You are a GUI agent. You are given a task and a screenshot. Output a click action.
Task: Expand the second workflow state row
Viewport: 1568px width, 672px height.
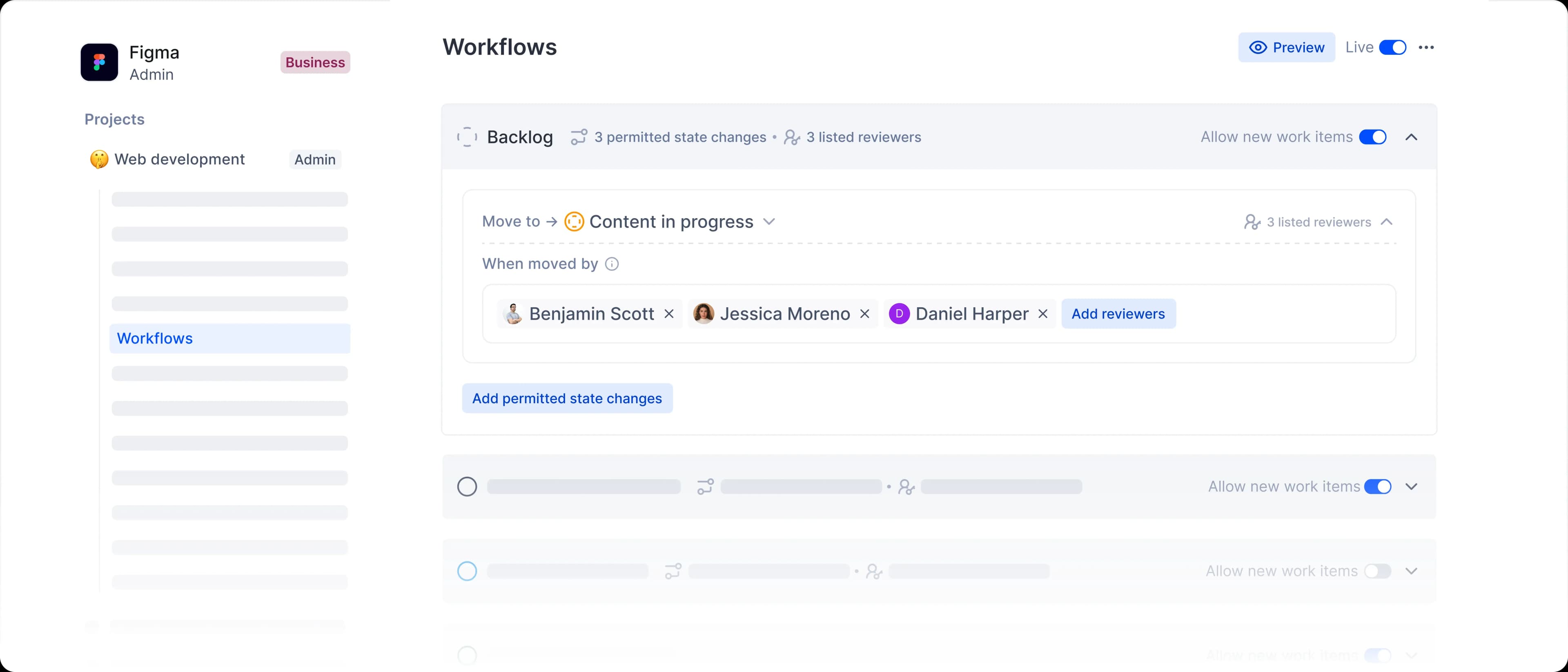(x=1411, y=487)
